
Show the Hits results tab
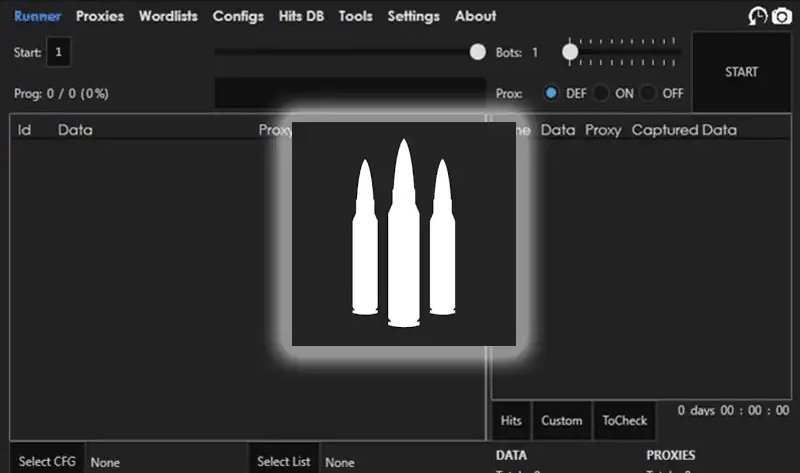click(511, 420)
